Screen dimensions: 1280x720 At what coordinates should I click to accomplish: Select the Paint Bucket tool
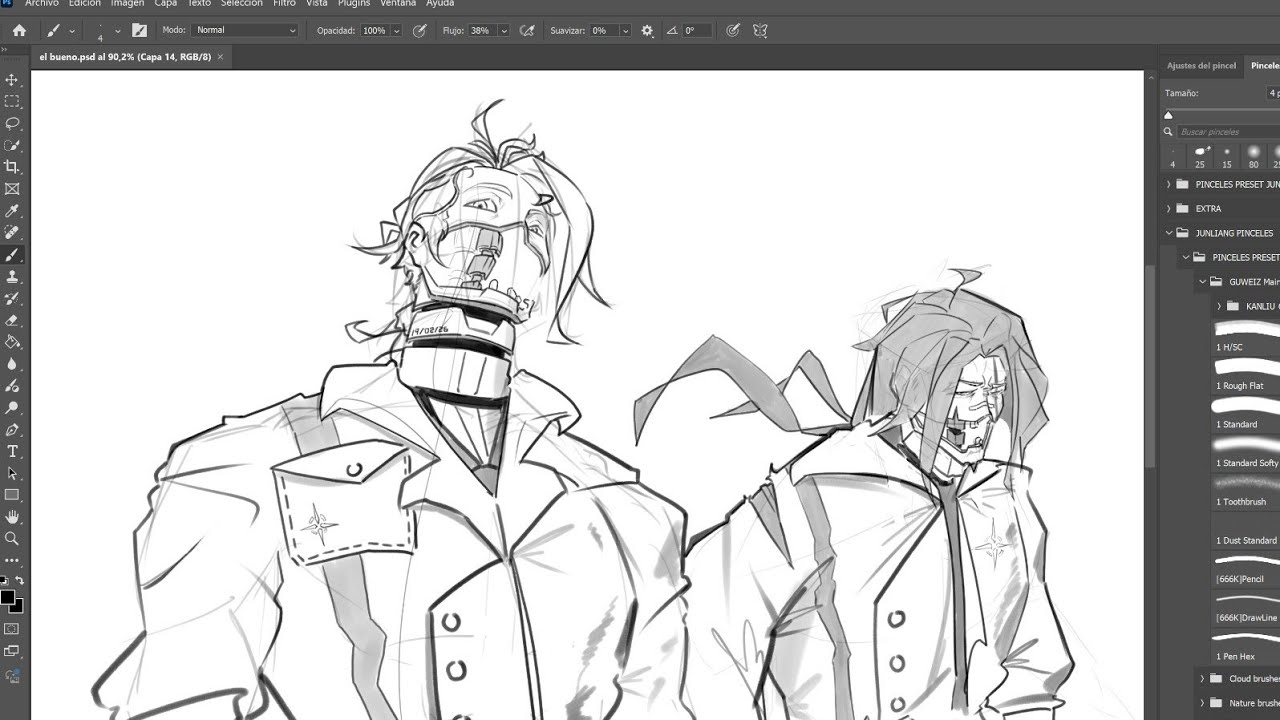point(12,342)
